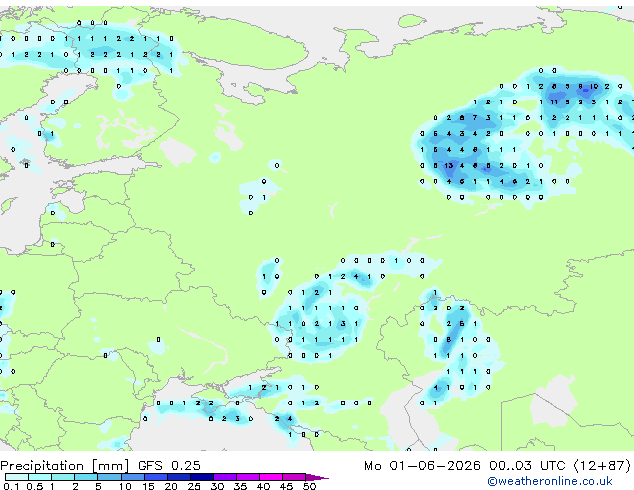Click the 40–45 mm magenta legend swatch
The image size is (634, 490).
click(271, 477)
